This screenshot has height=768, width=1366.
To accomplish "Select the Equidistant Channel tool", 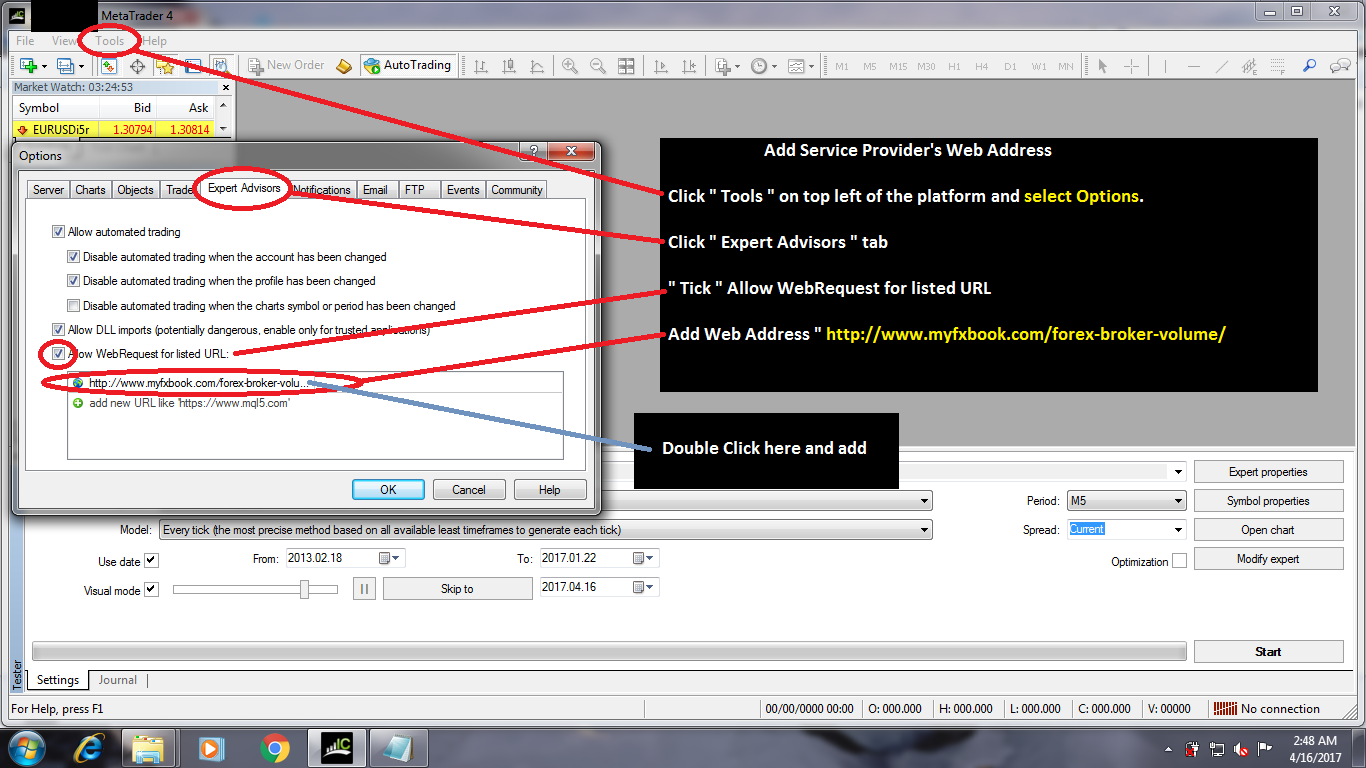I will [1249, 66].
